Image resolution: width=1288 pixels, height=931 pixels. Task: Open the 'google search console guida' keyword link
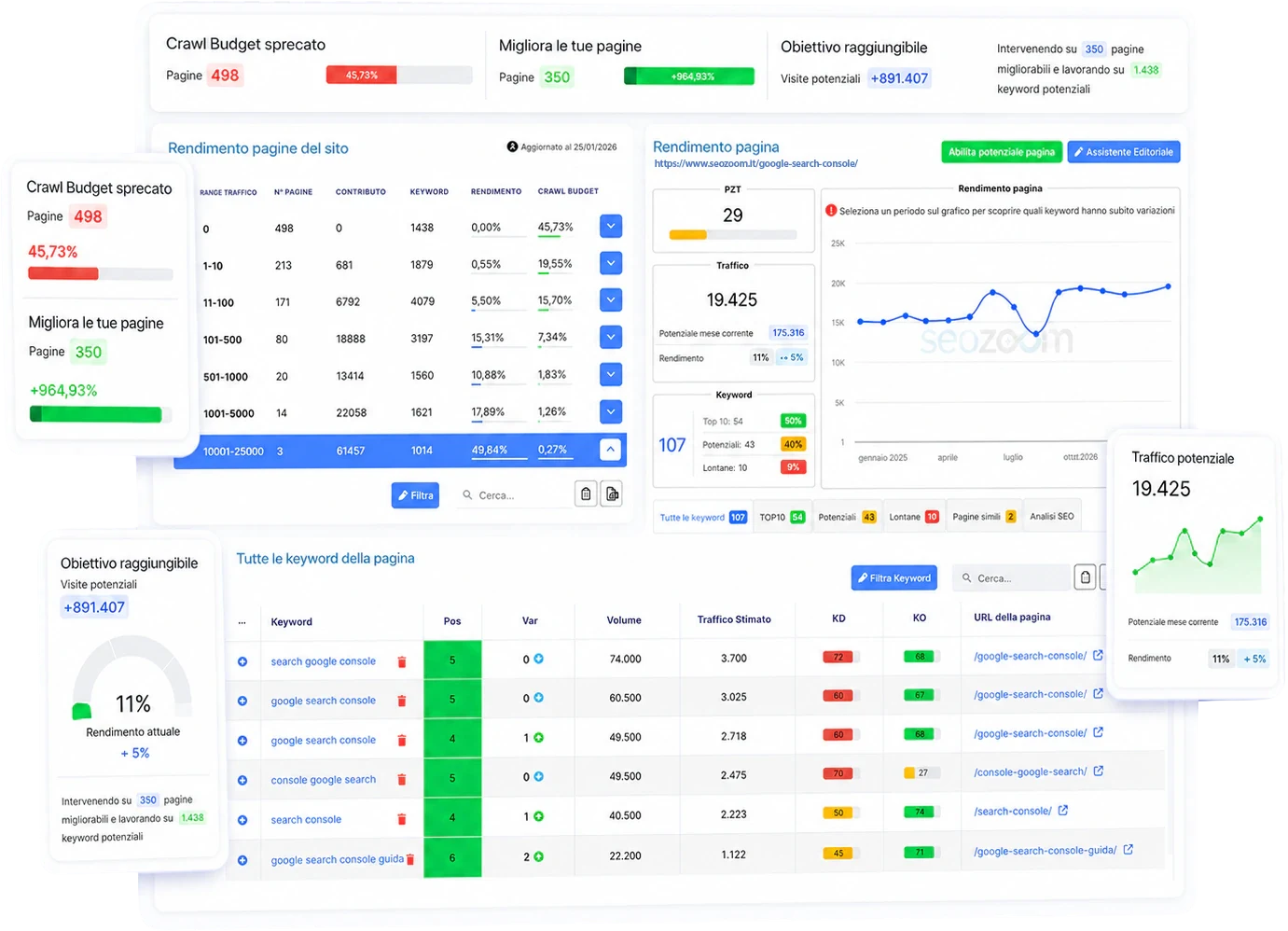338,859
